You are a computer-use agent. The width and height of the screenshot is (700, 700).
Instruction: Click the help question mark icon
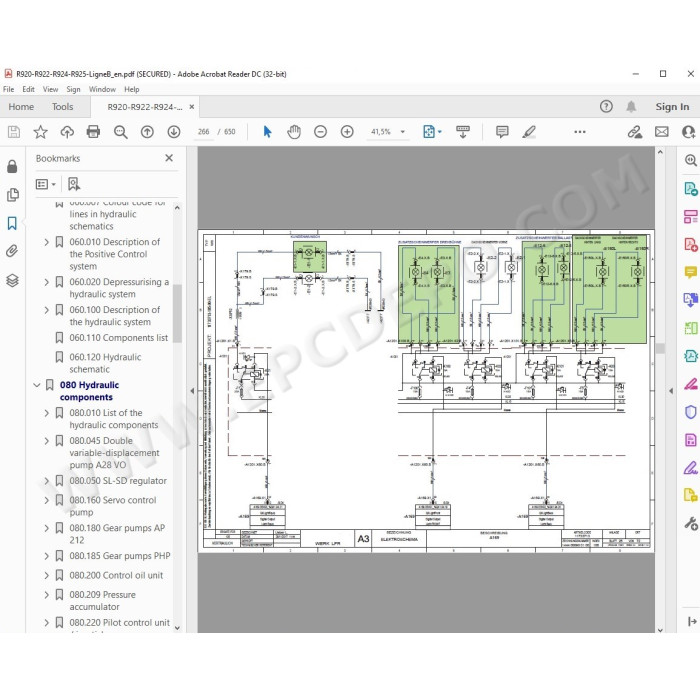[606, 106]
